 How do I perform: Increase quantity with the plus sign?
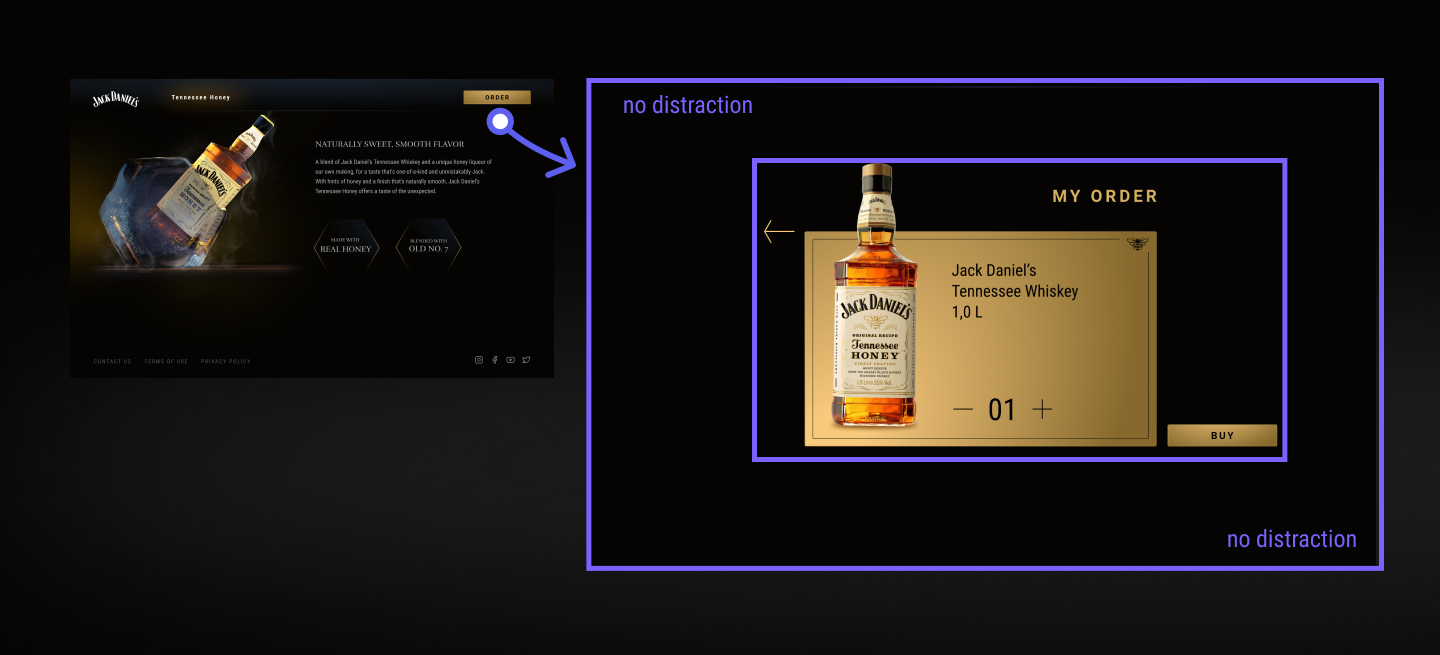pyautogui.click(x=1042, y=409)
